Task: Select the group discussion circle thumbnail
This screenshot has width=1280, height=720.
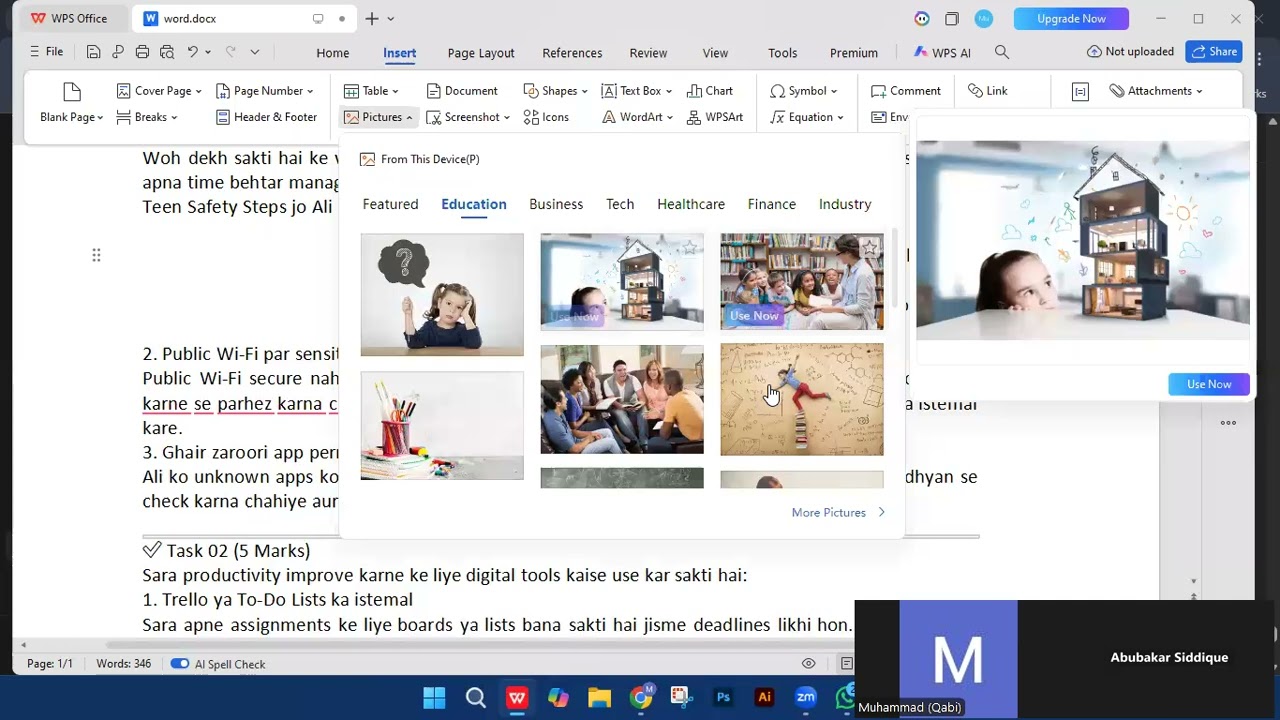Action: 622,400
